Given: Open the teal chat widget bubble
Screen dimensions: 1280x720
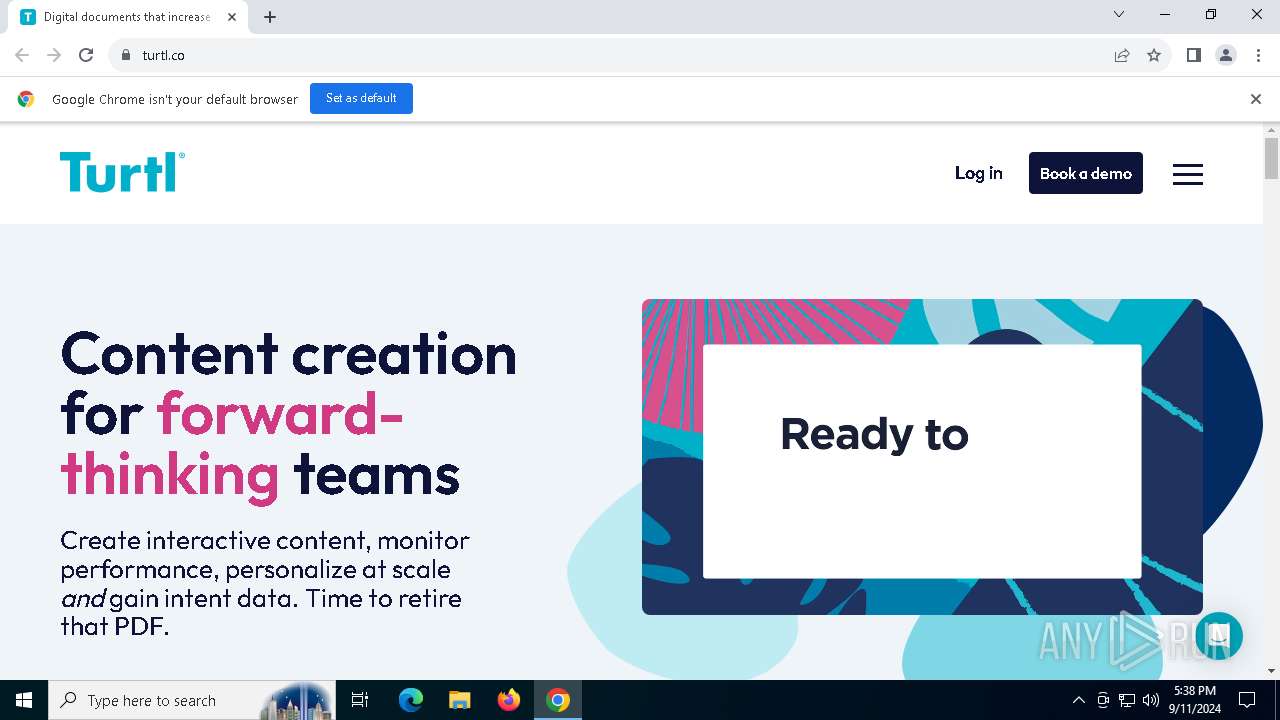Looking at the screenshot, I should click(x=1218, y=636).
